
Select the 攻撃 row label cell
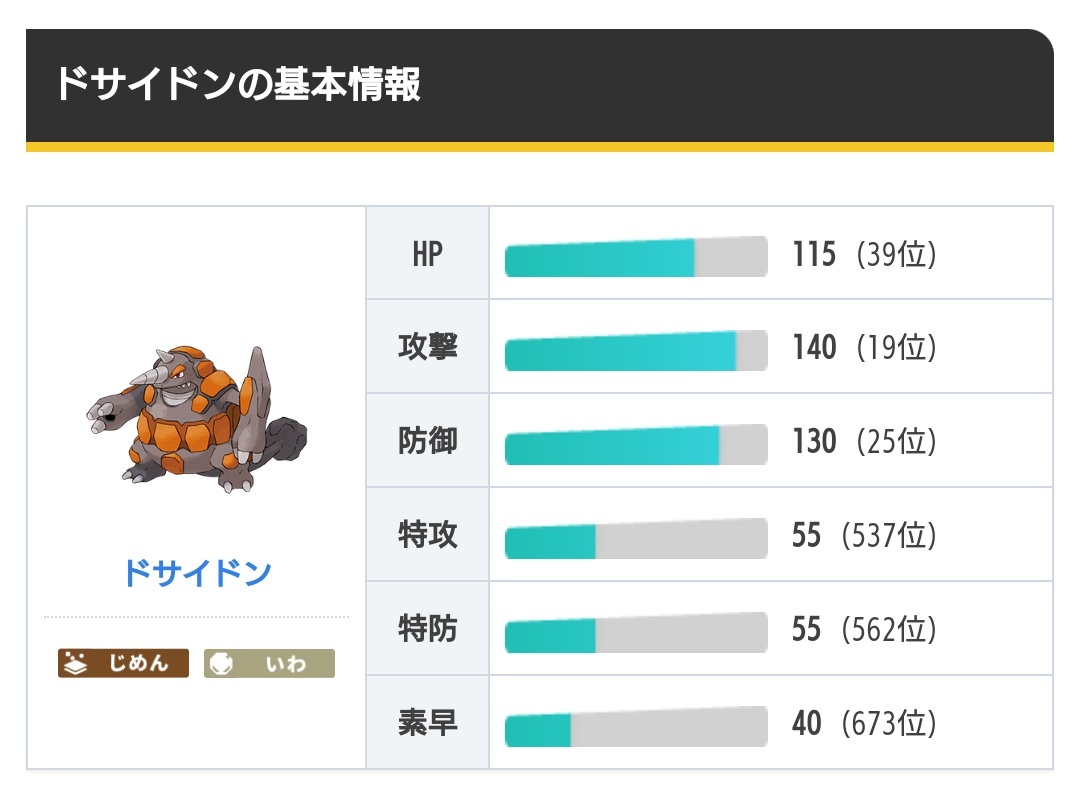tap(428, 346)
